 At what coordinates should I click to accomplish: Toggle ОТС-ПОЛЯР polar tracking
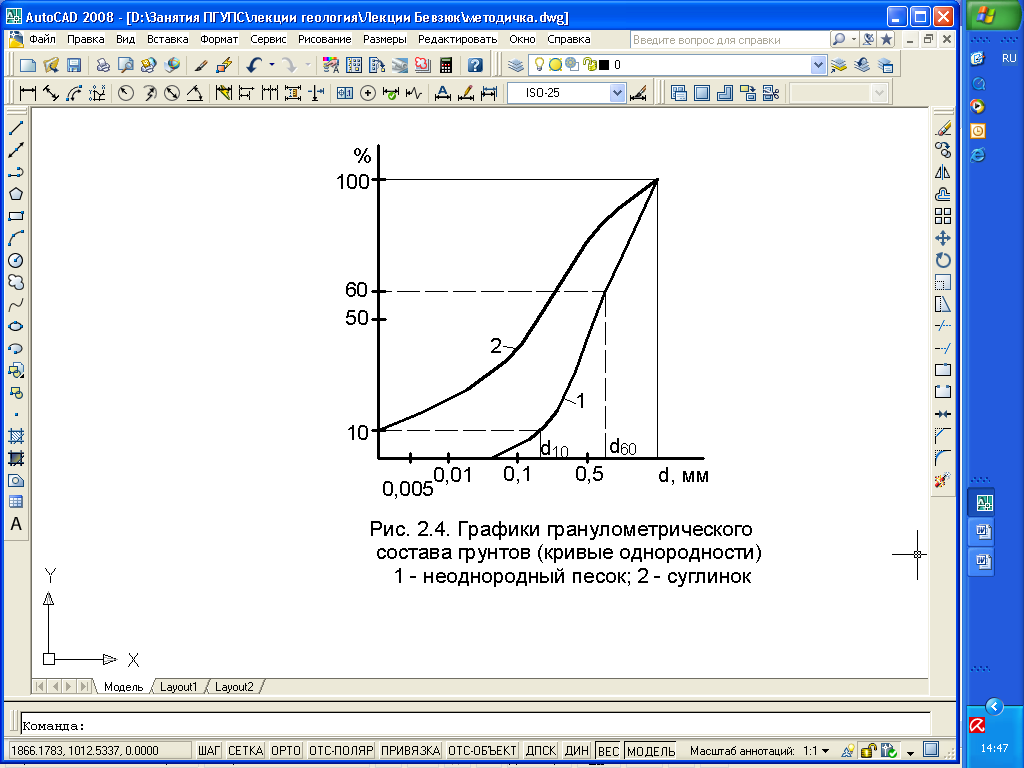coord(341,751)
